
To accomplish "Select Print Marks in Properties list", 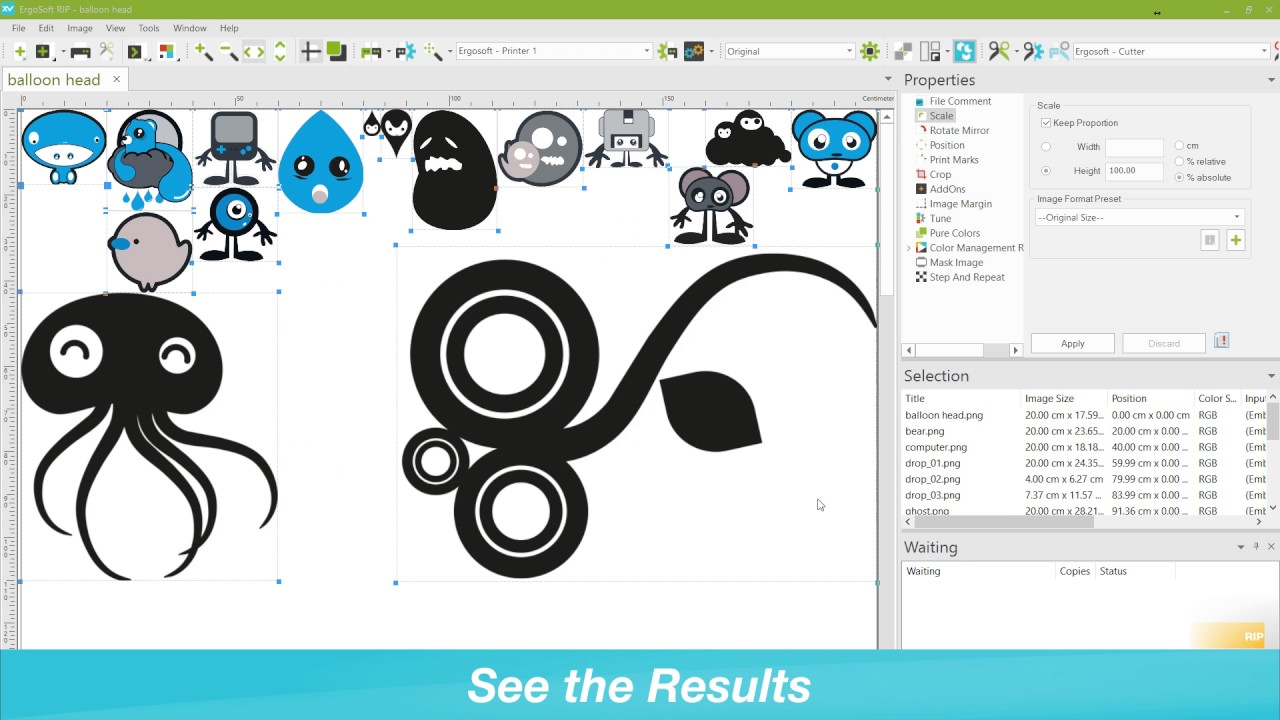I will (x=954, y=160).
